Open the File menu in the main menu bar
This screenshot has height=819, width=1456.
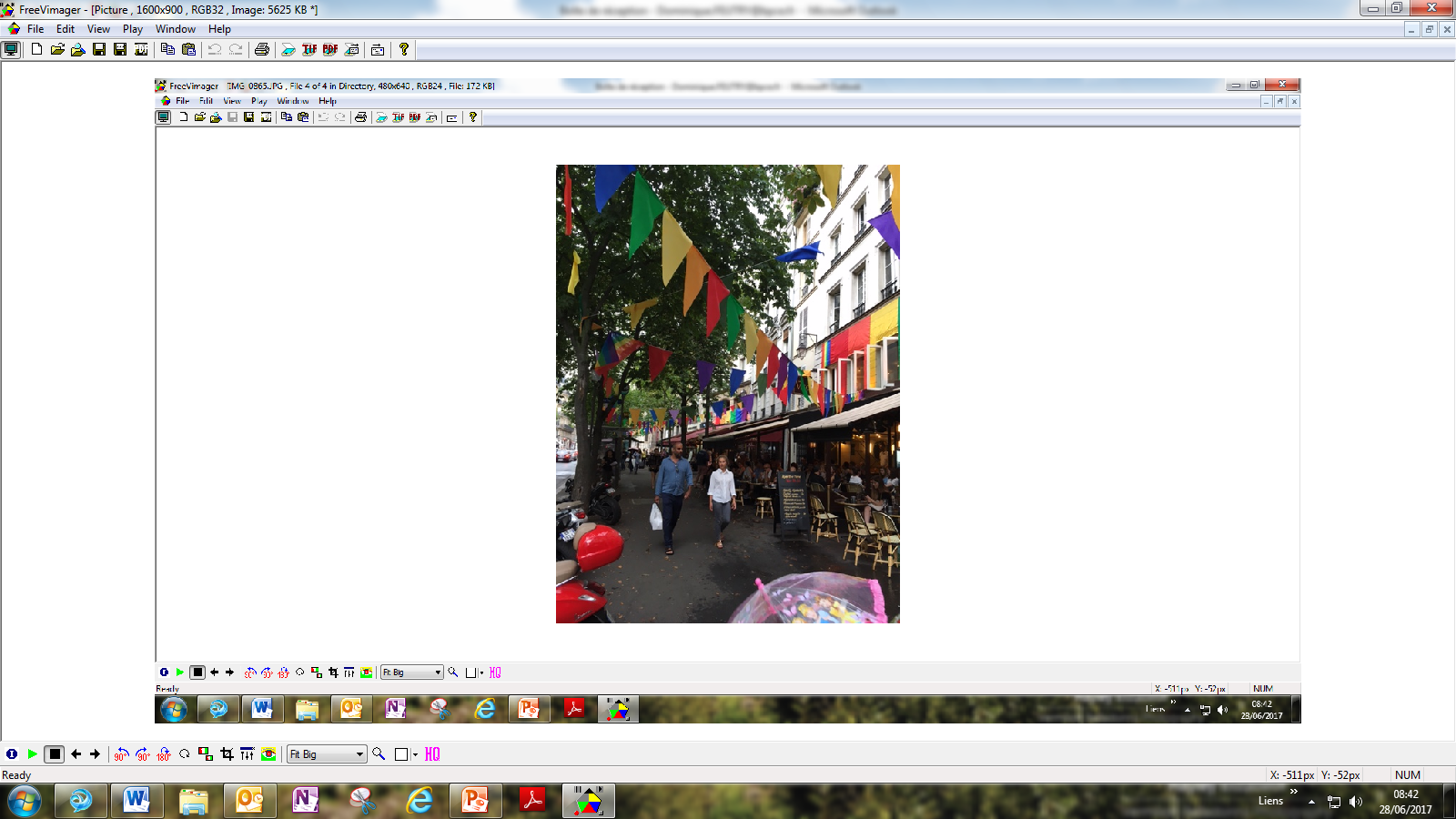click(x=35, y=29)
